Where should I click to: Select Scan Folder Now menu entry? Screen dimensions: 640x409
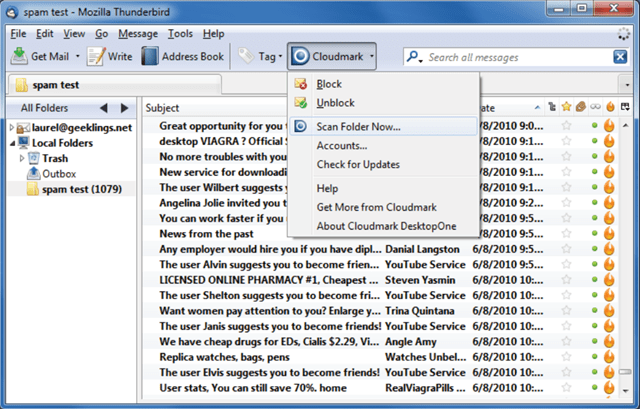tap(383, 127)
